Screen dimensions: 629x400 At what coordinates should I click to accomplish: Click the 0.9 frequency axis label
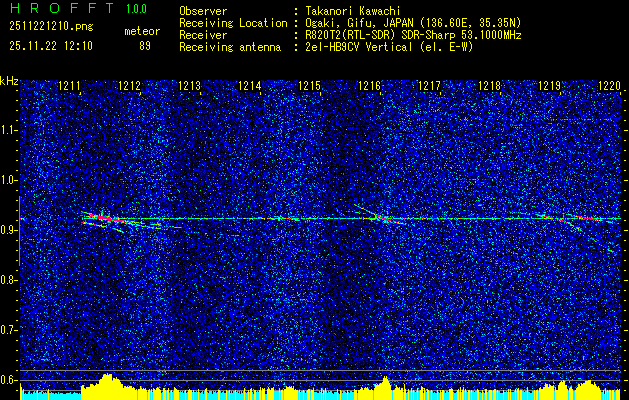(7, 230)
